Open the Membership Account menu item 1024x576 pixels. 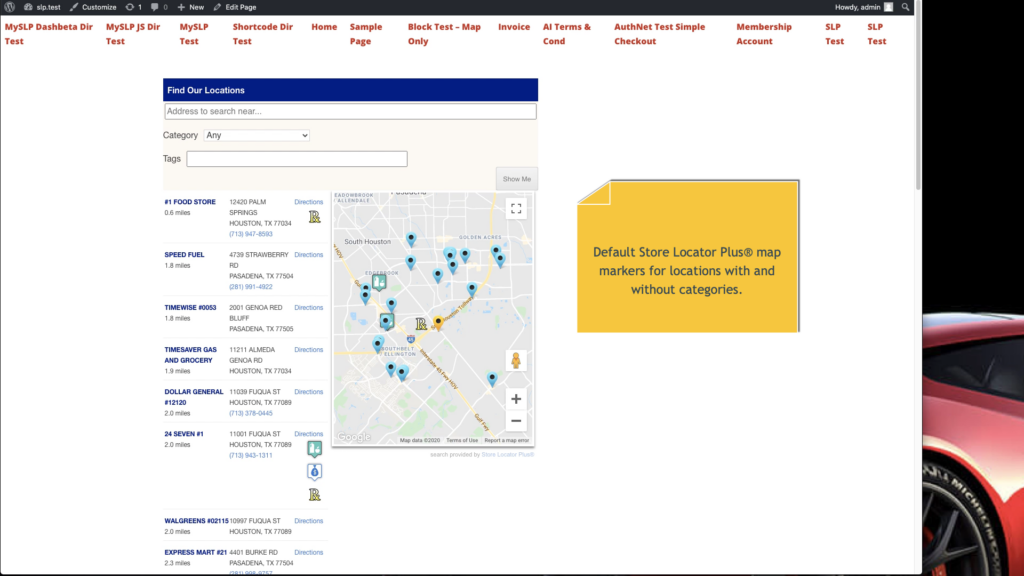point(764,34)
